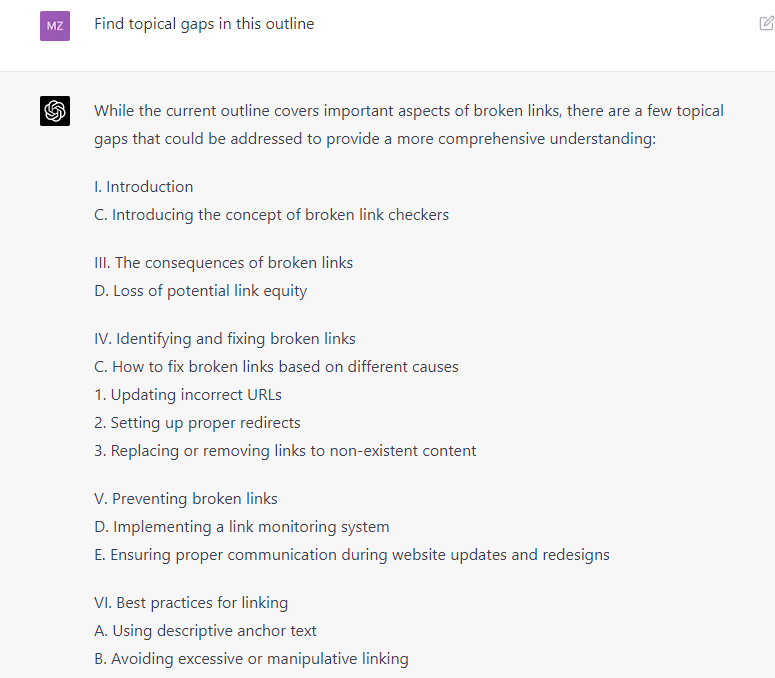Click "D. Implementing a link monitoring system" line
The image size is (775, 678).
[242, 527]
